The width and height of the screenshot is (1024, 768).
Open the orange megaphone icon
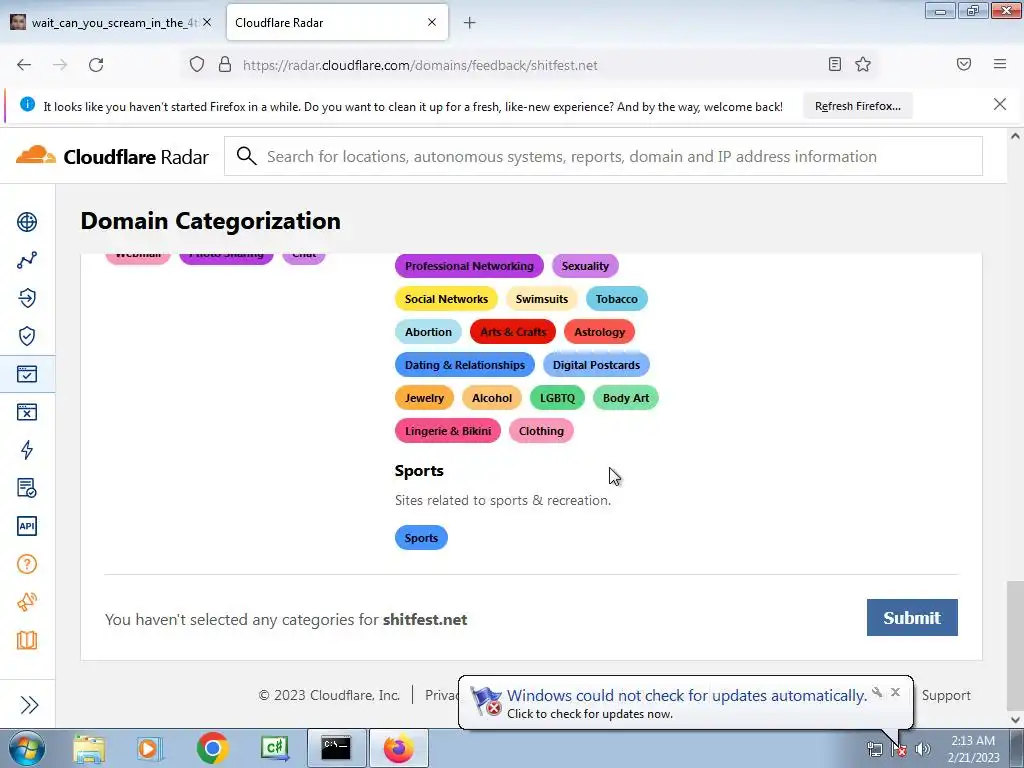tap(27, 602)
